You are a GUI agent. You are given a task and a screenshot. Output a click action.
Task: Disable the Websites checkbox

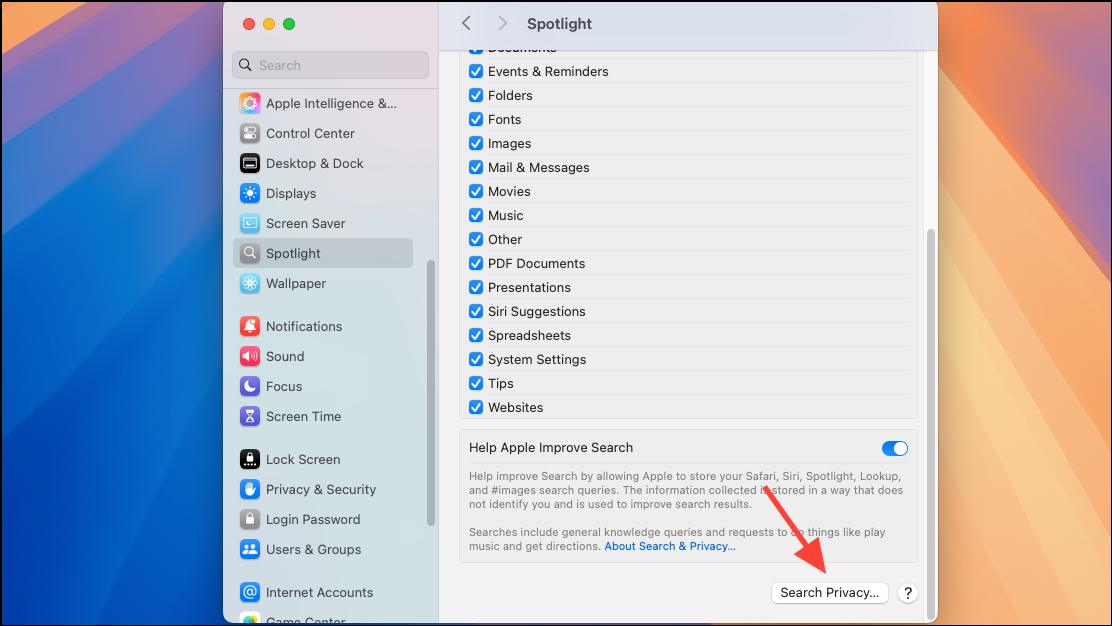coord(476,408)
